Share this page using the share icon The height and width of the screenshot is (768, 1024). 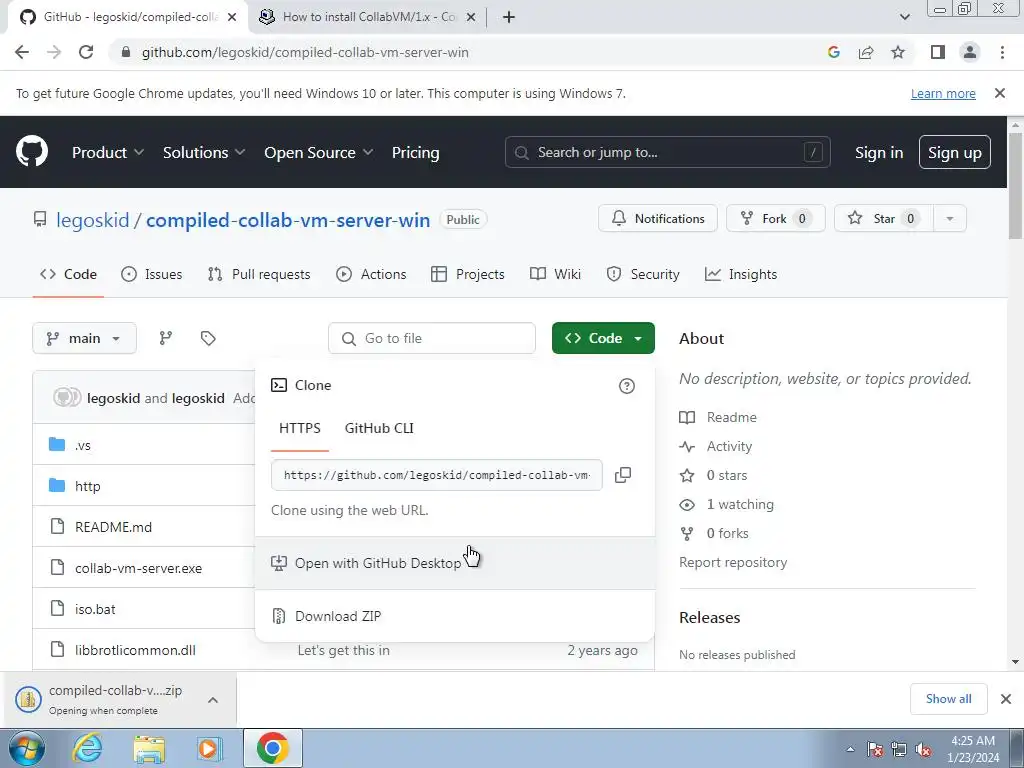coord(866,52)
